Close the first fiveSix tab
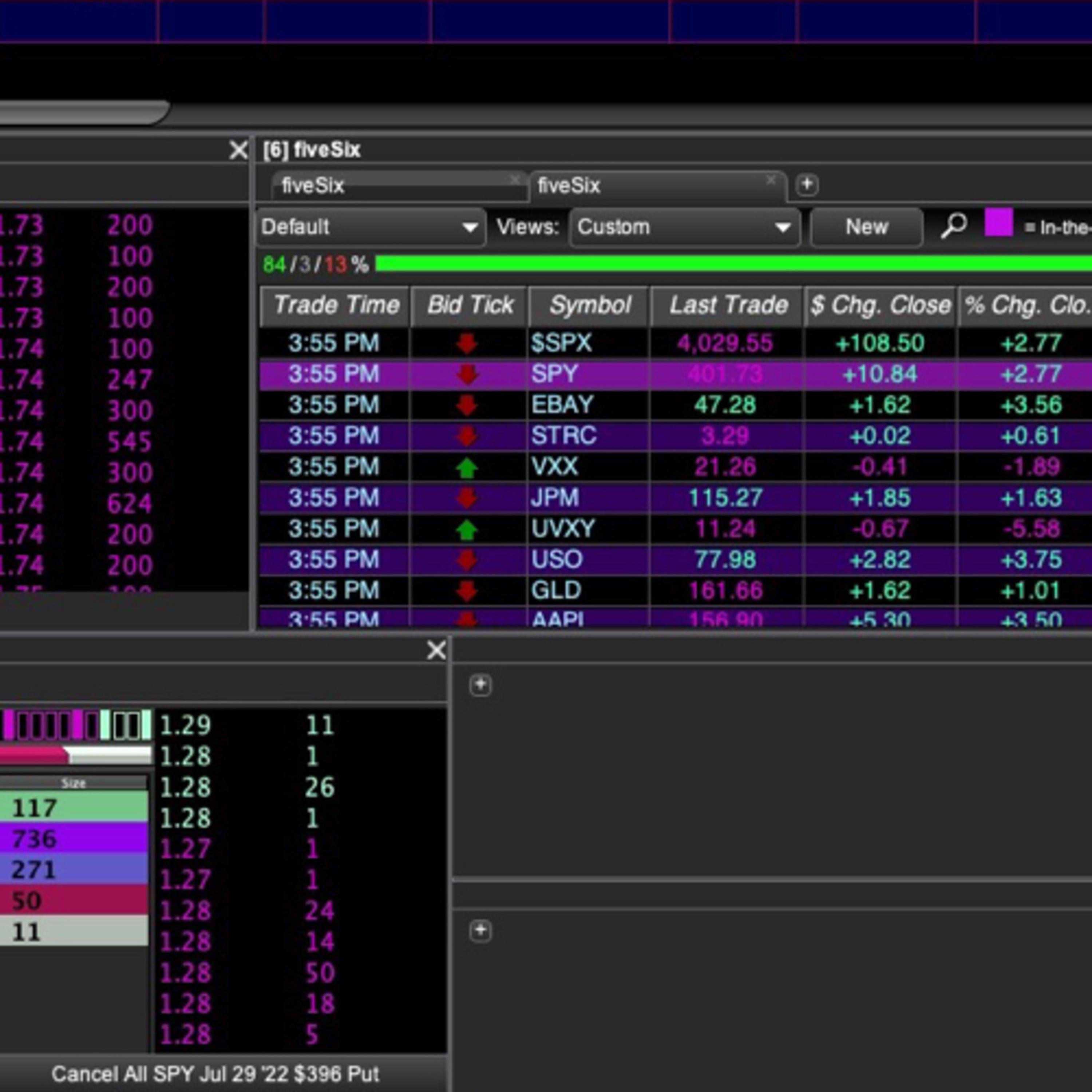This screenshot has height=1092, width=1092. point(514,180)
